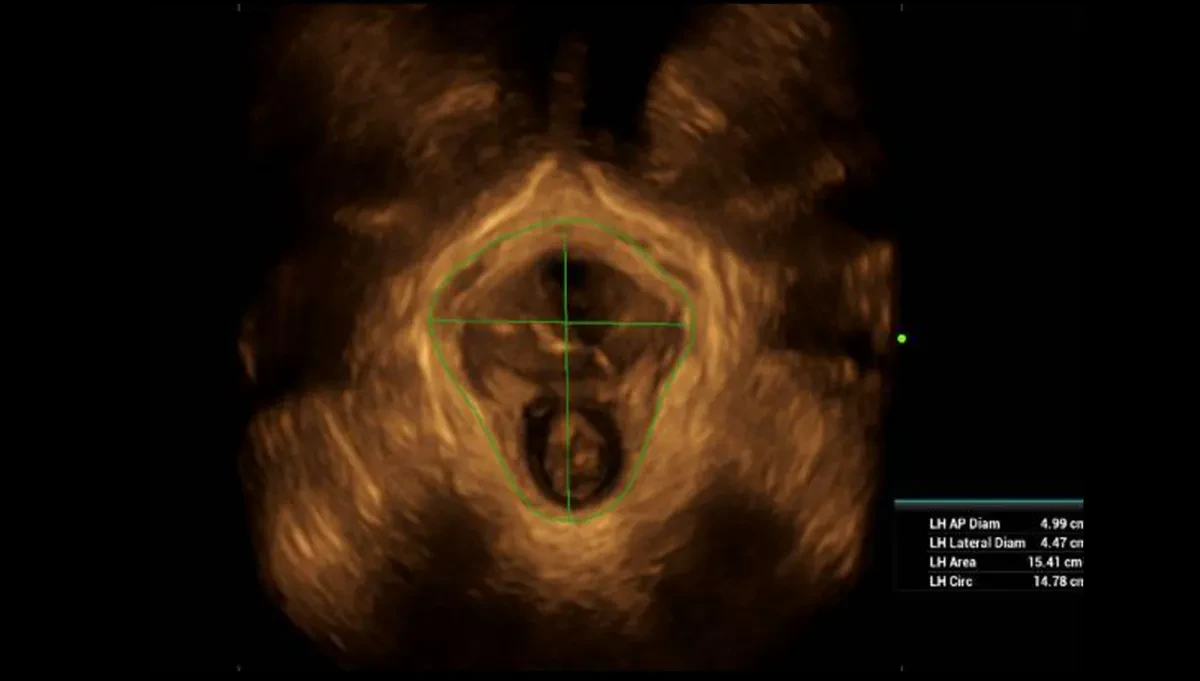Select the 4.47 cm lateral diameter value
The width and height of the screenshot is (1200, 681).
[x=1061, y=543]
